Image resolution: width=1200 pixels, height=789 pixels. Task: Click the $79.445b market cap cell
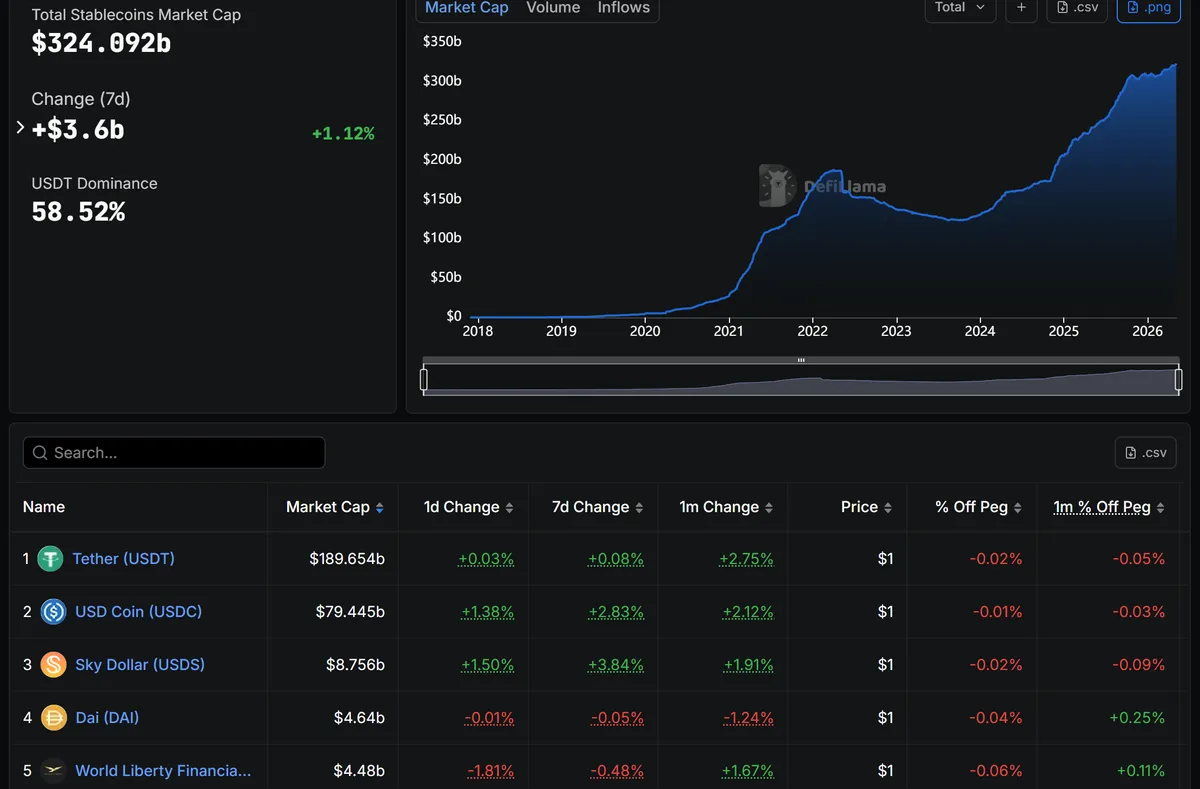[350, 612]
